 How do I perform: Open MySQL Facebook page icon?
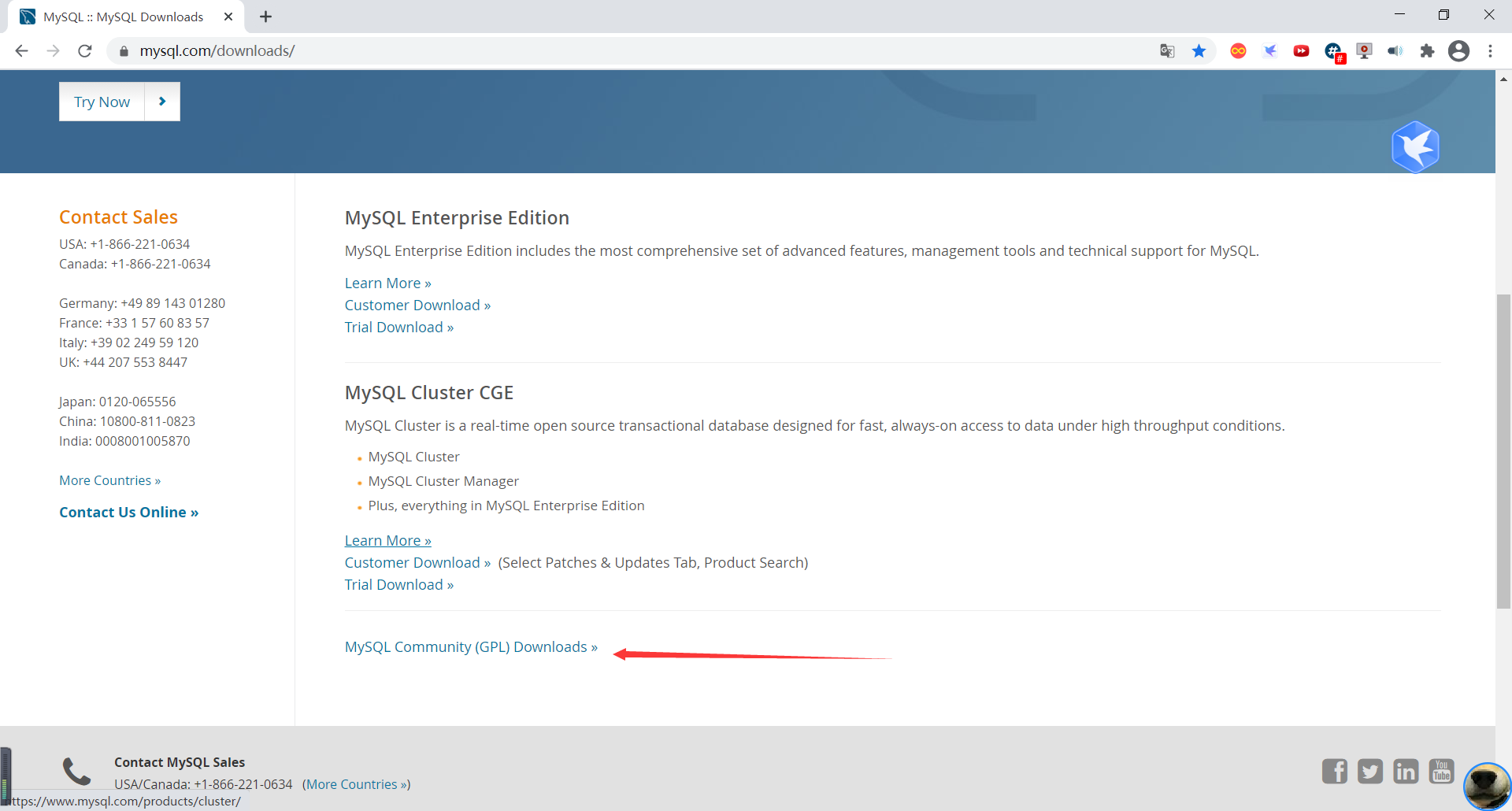tap(1335, 772)
